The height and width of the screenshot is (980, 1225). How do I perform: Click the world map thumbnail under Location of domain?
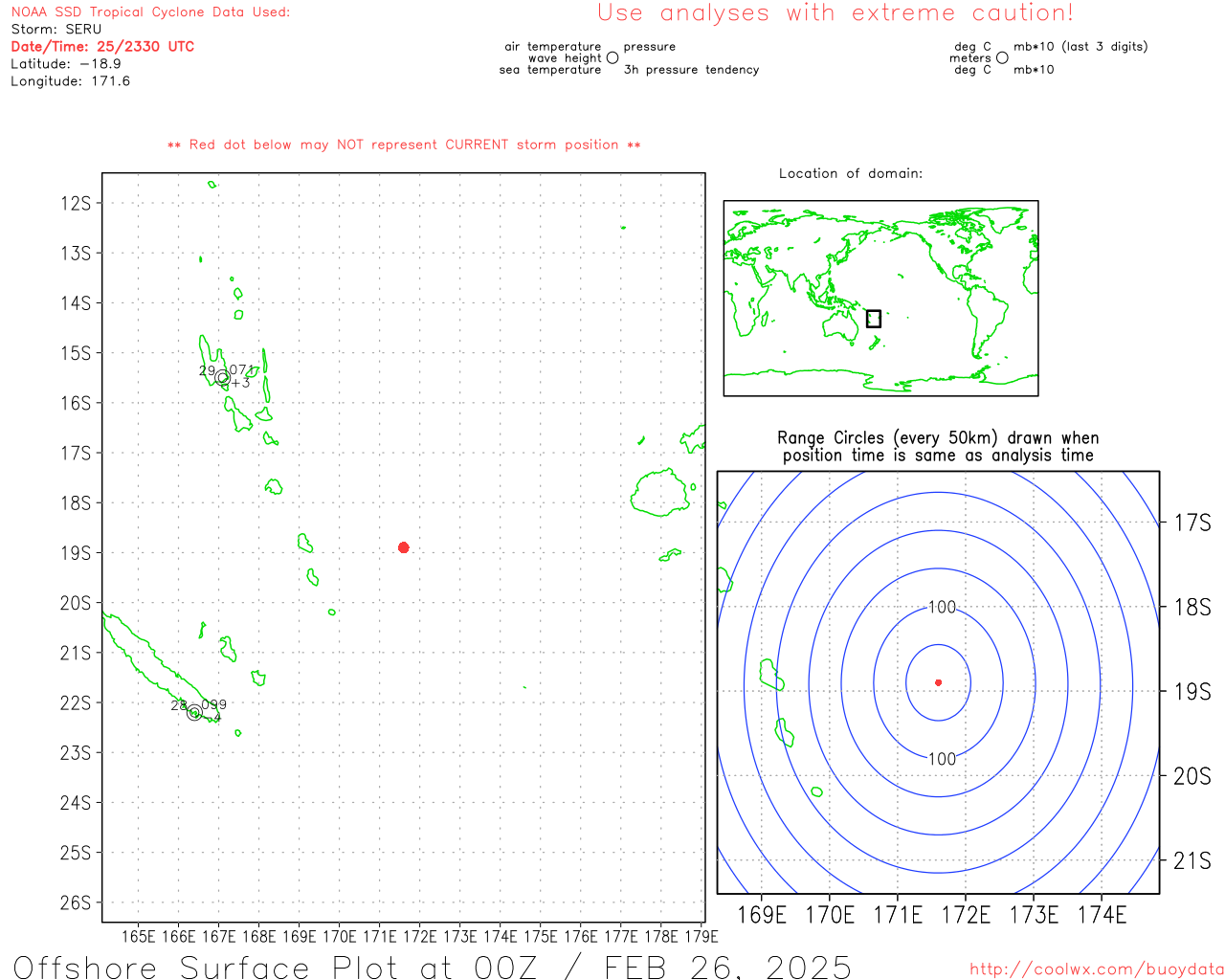(x=880, y=299)
